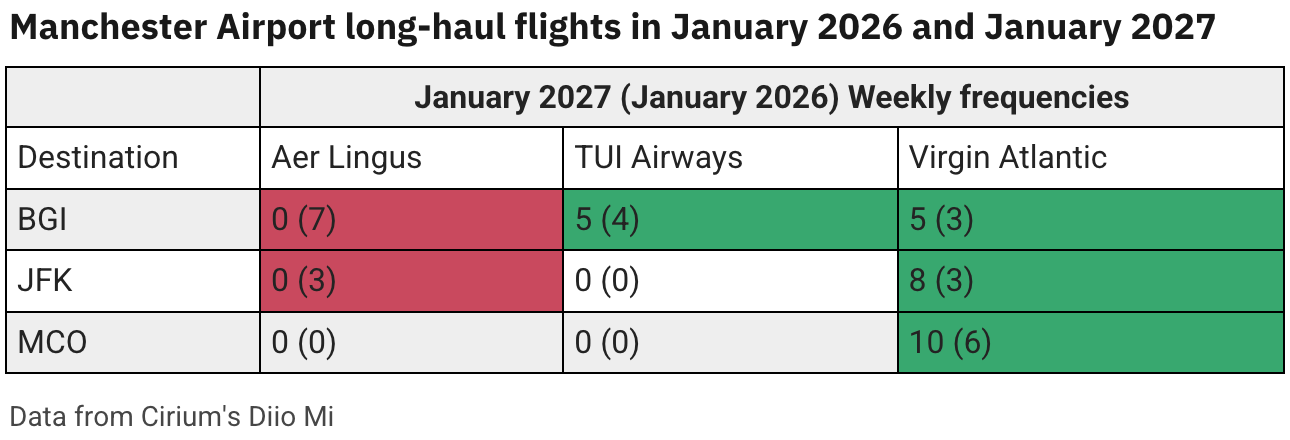This screenshot has height=440, width=1290.
Task: Select the red Aer Lingus JFK cell
Action: pyautogui.click(x=410, y=281)
